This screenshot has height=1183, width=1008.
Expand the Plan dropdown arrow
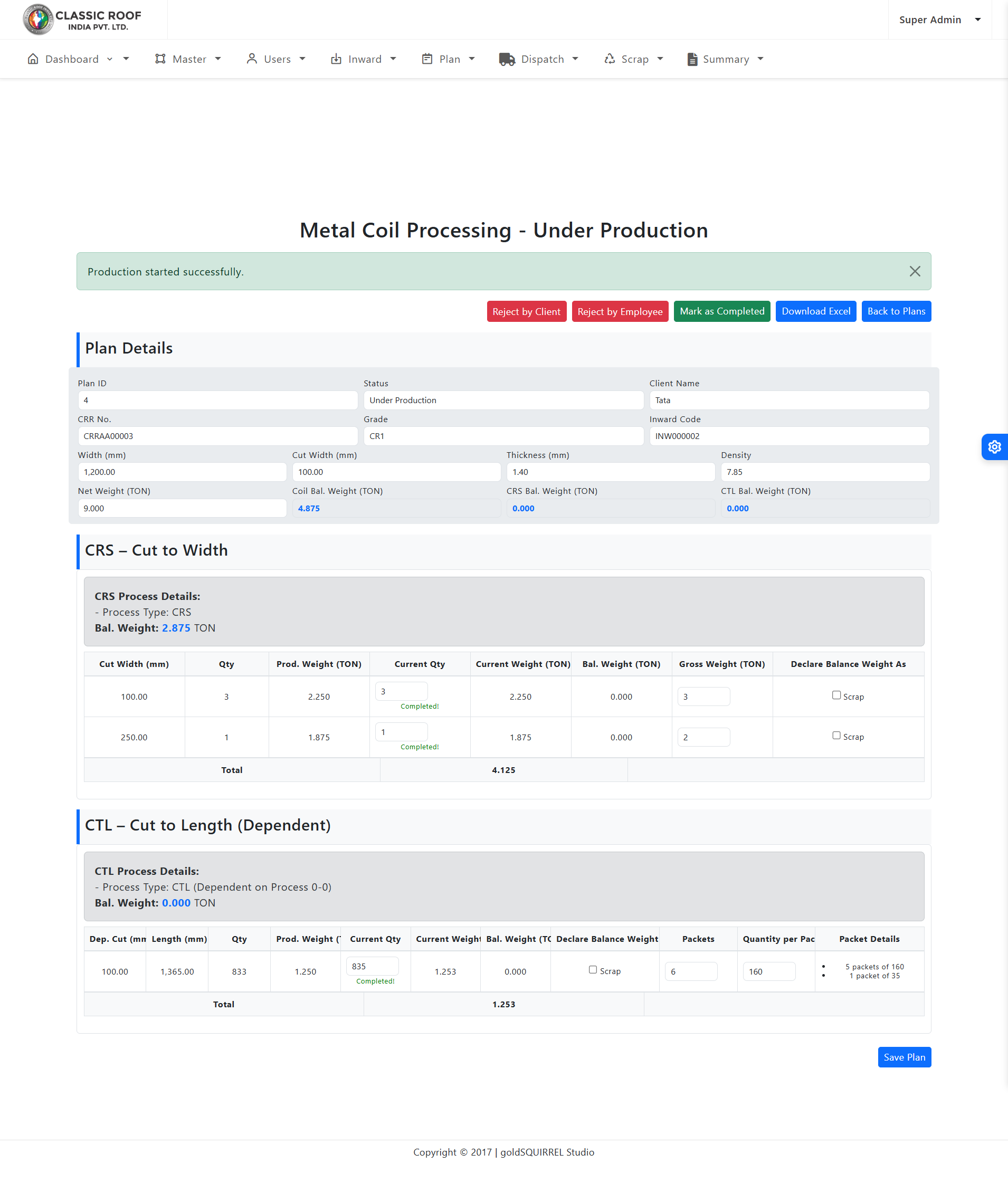pos(472,59)
